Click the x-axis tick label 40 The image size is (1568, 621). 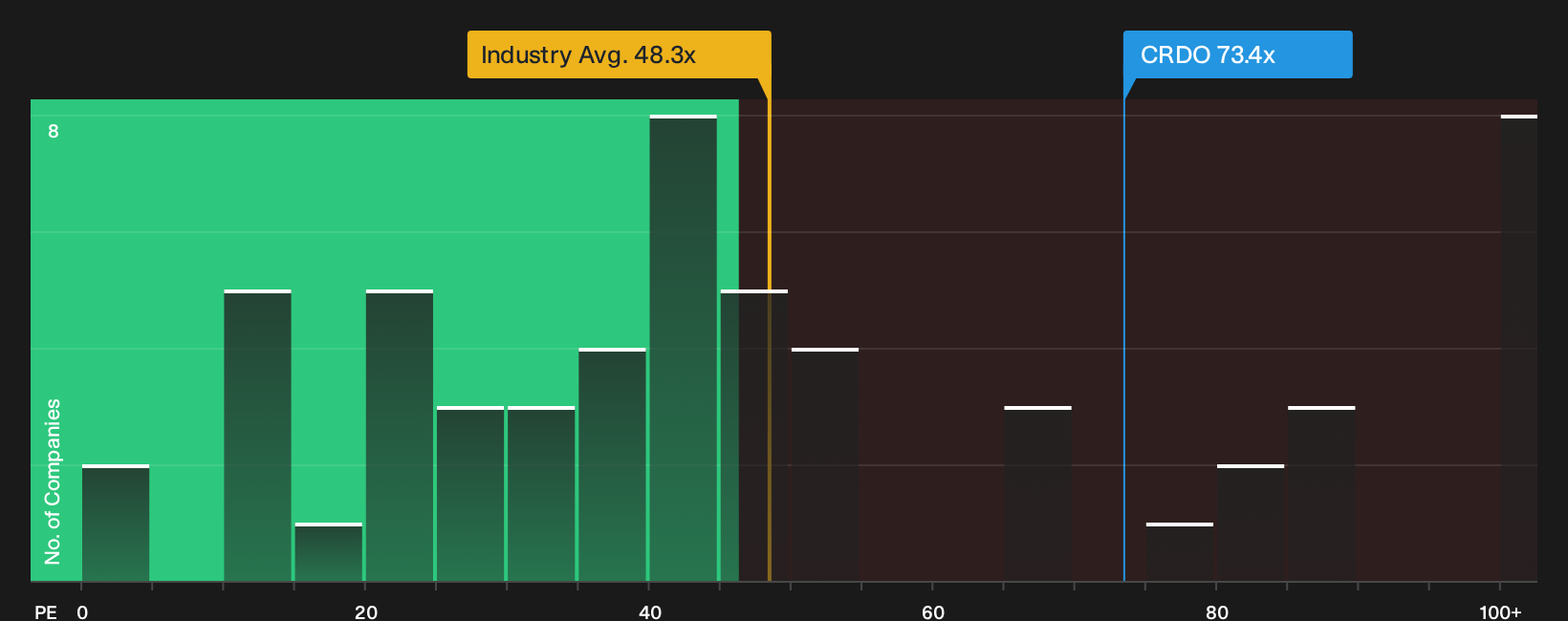[650, 611]
